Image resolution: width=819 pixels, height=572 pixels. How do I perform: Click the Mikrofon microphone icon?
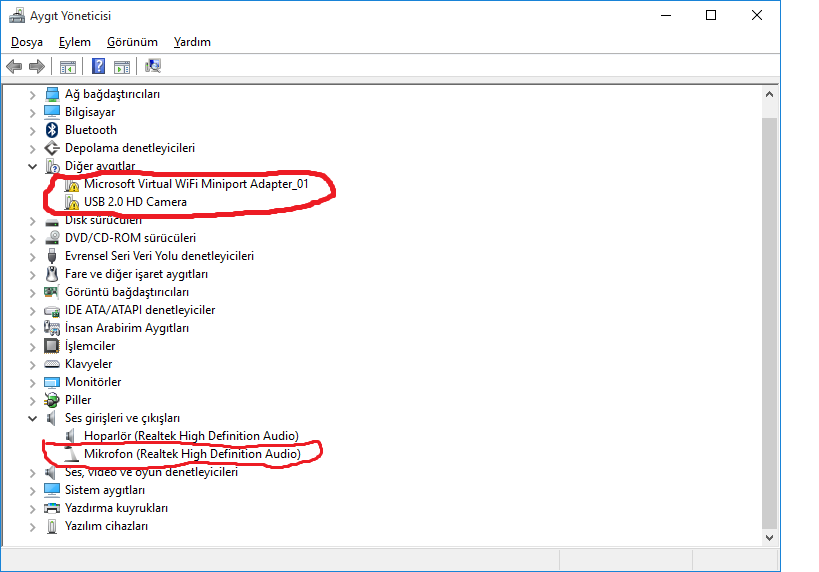click(72, 454)
